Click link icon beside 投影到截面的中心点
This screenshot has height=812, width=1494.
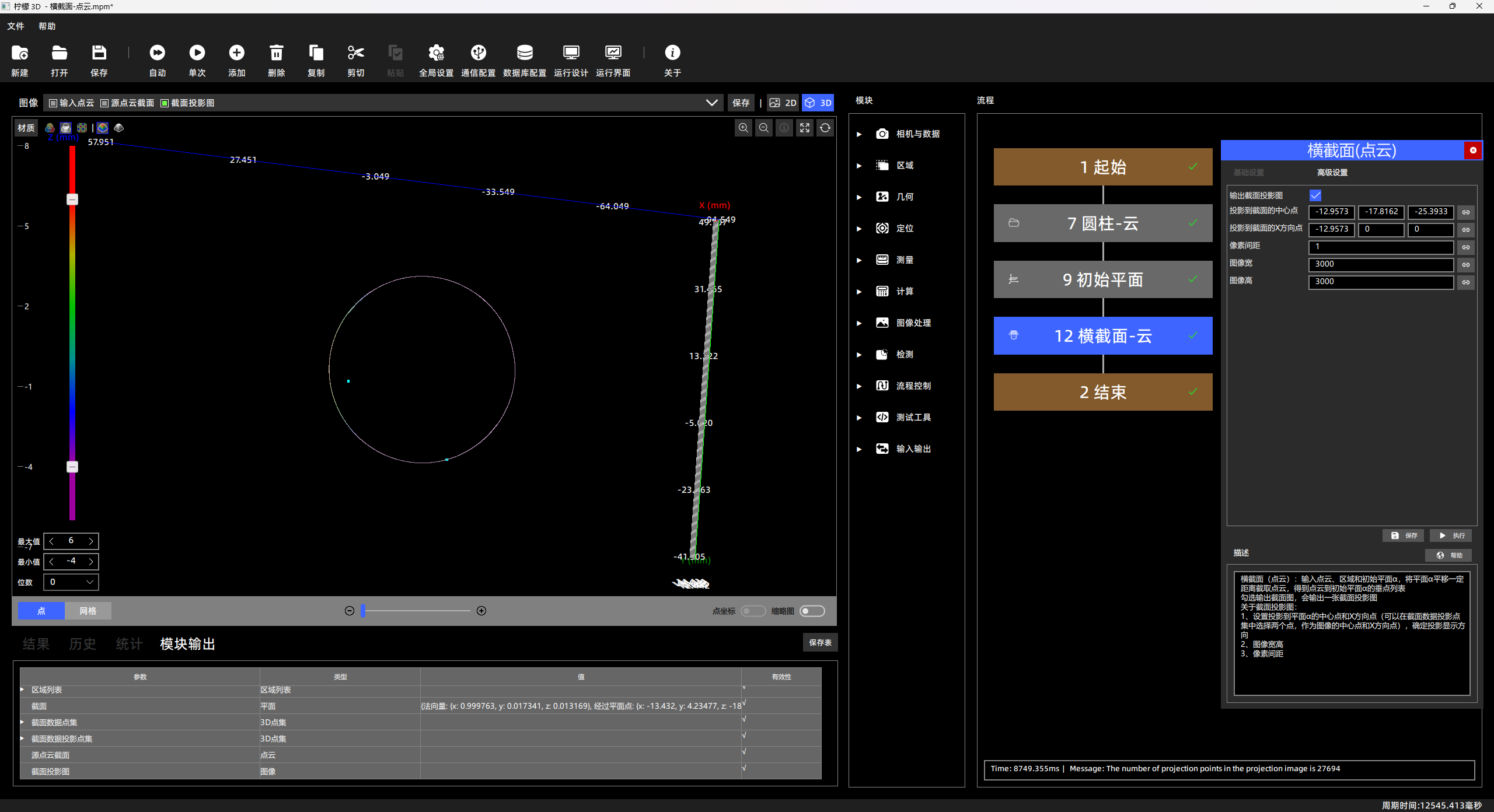tap(1466, 212)
